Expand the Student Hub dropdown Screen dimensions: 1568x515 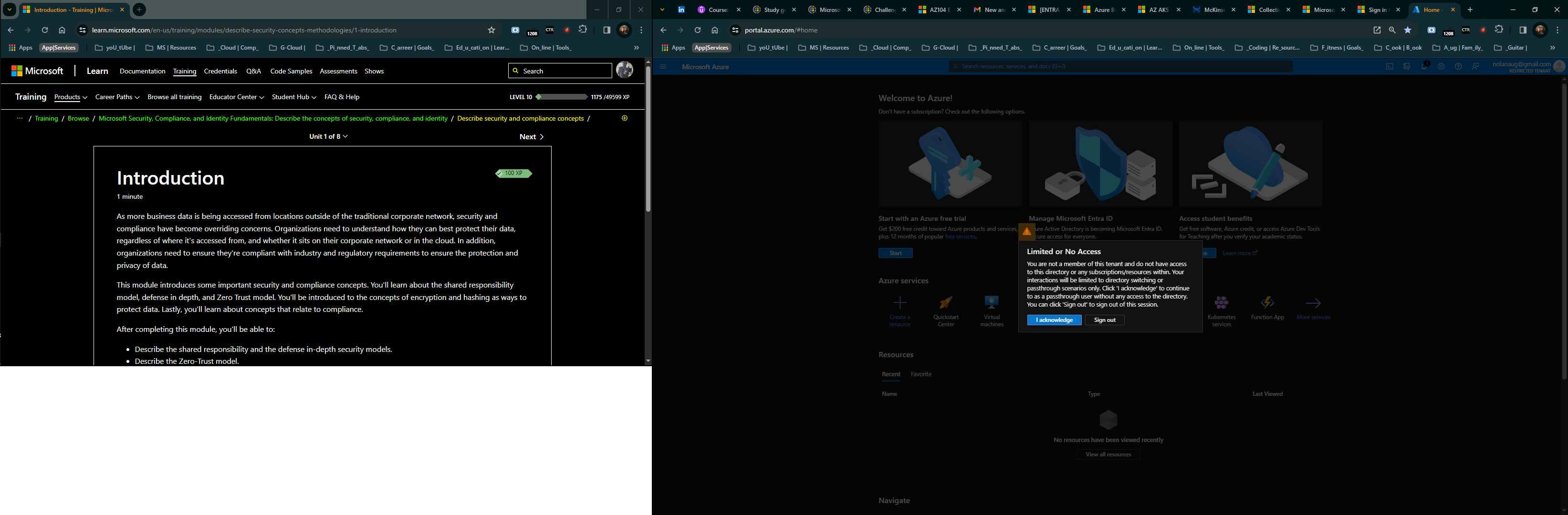click(294, 97)
